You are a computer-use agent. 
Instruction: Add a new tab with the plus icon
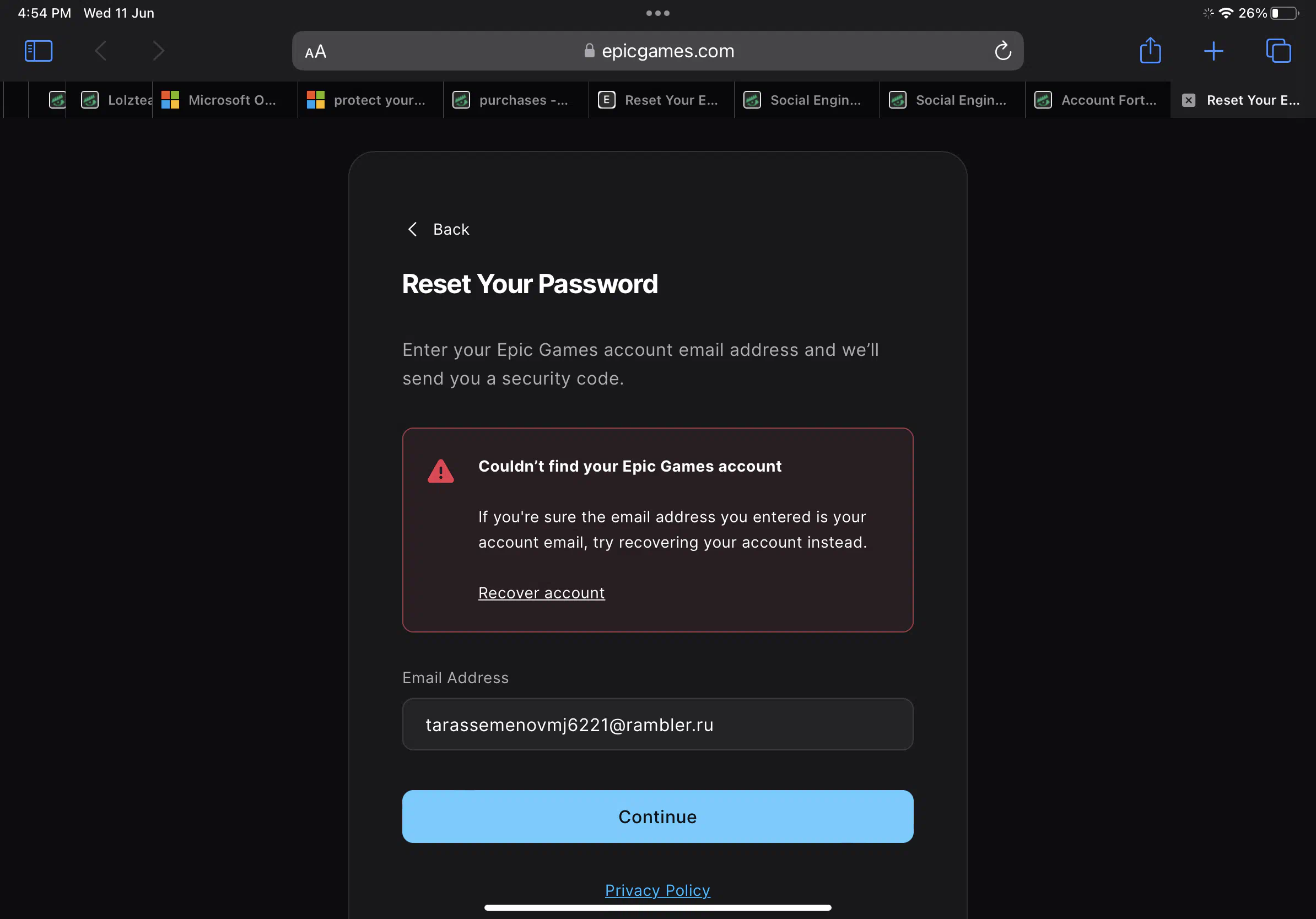[x=1213, y=51]
